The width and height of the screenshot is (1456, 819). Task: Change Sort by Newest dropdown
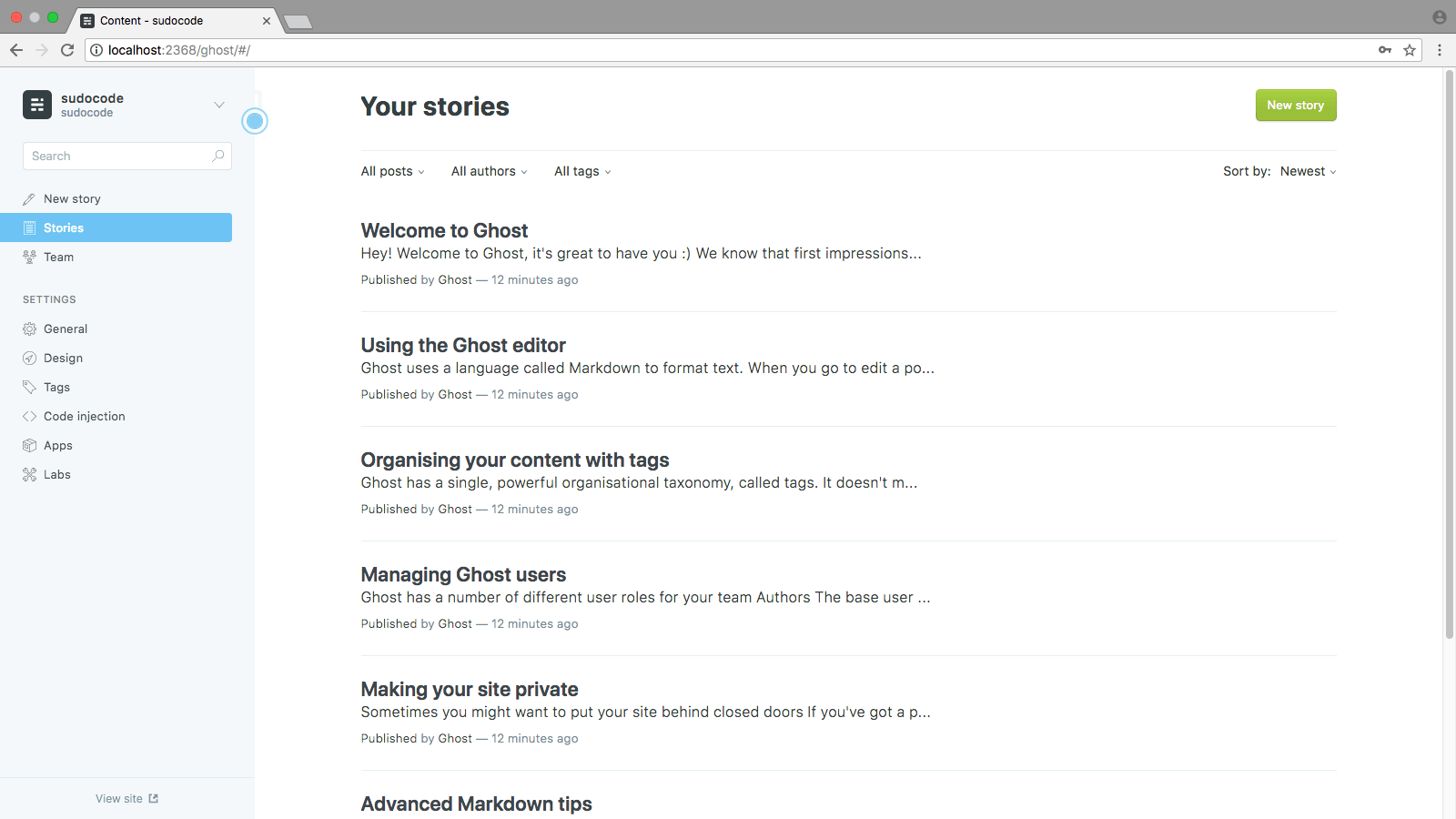pos(1308,171)
